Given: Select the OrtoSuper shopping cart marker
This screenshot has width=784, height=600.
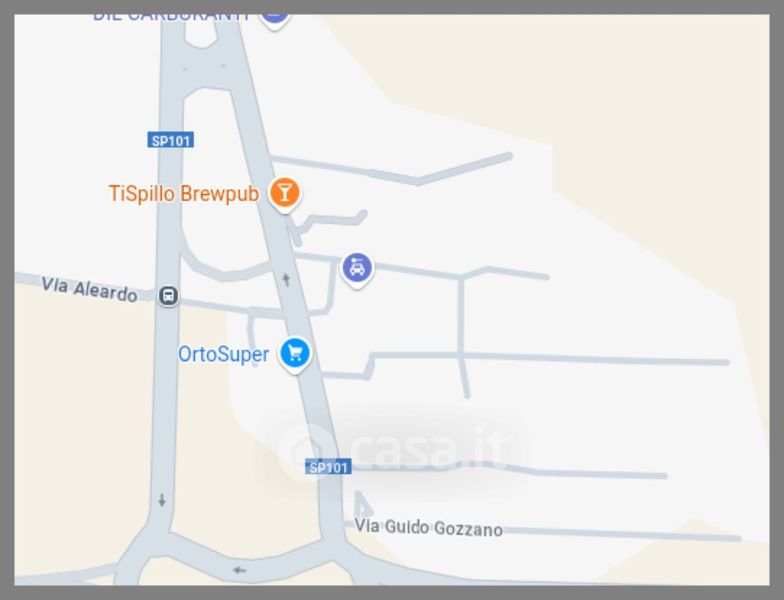Looking at the screenshot, I should pyautogui.click(x=294, y=354).
